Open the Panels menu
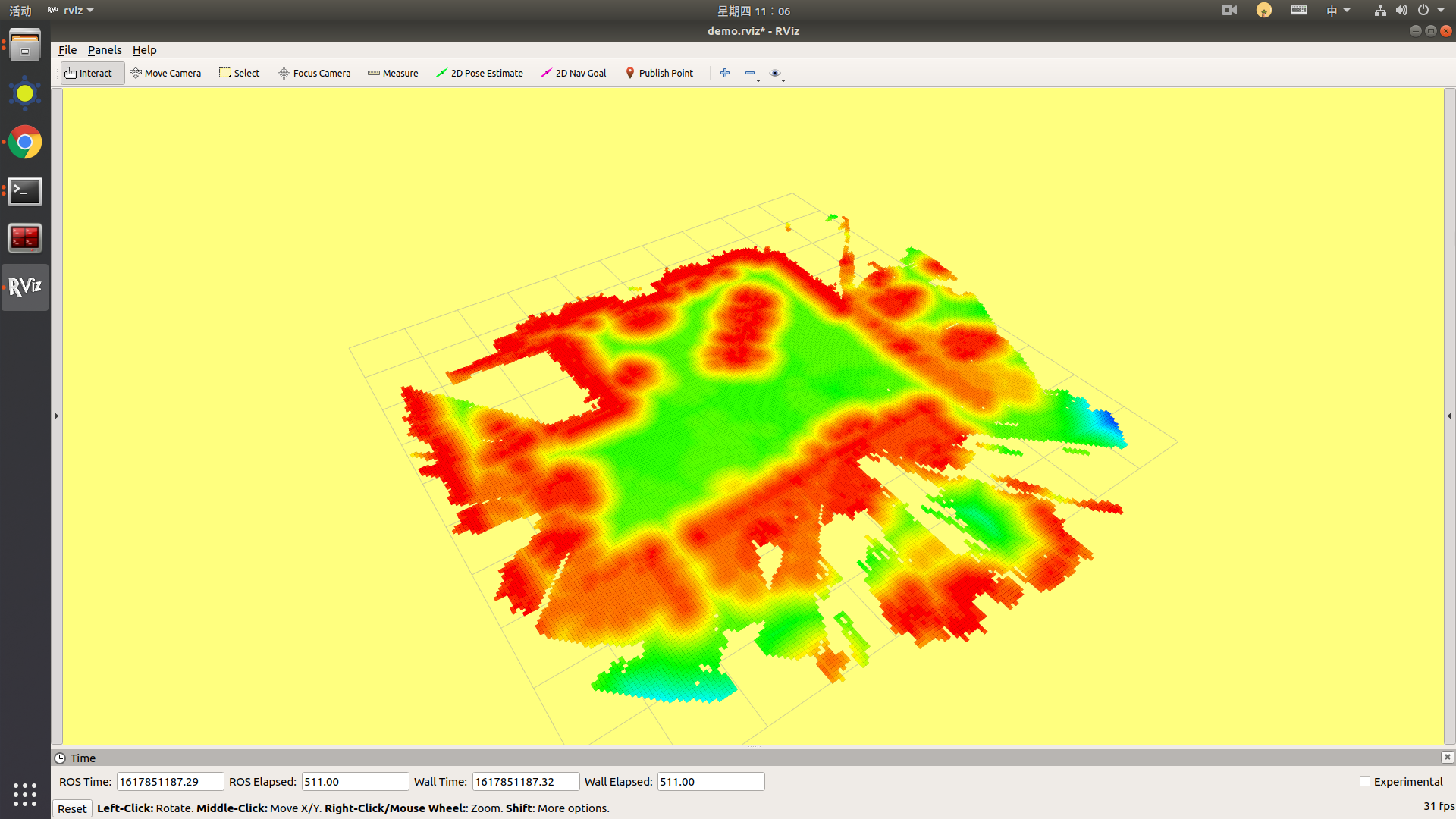Viewport: 1456px width, 819px height. [104, 50]
